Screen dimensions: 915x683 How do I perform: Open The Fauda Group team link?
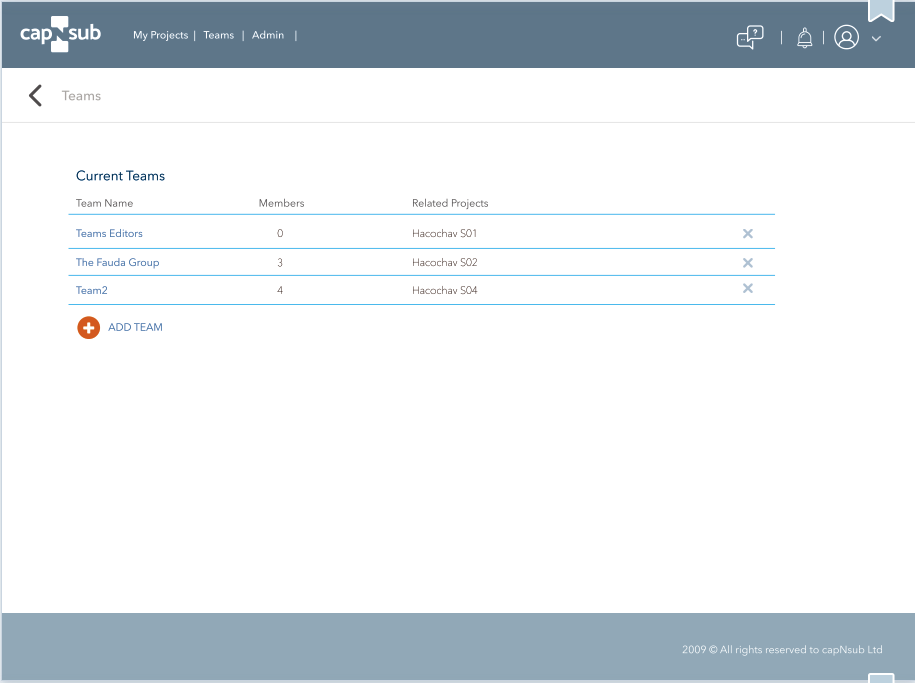pos(117,263)
